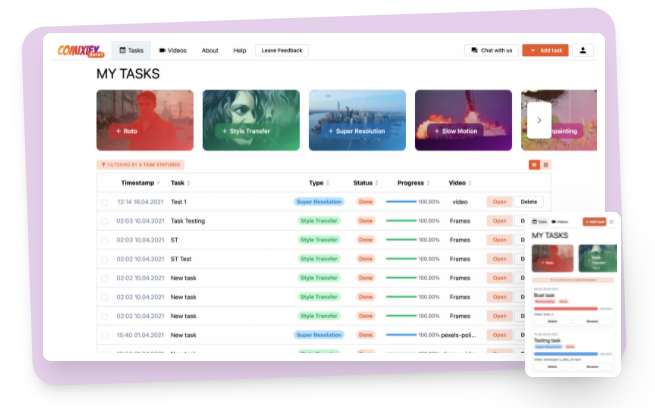Sort tasks by Timestamp column

point(141,183)
